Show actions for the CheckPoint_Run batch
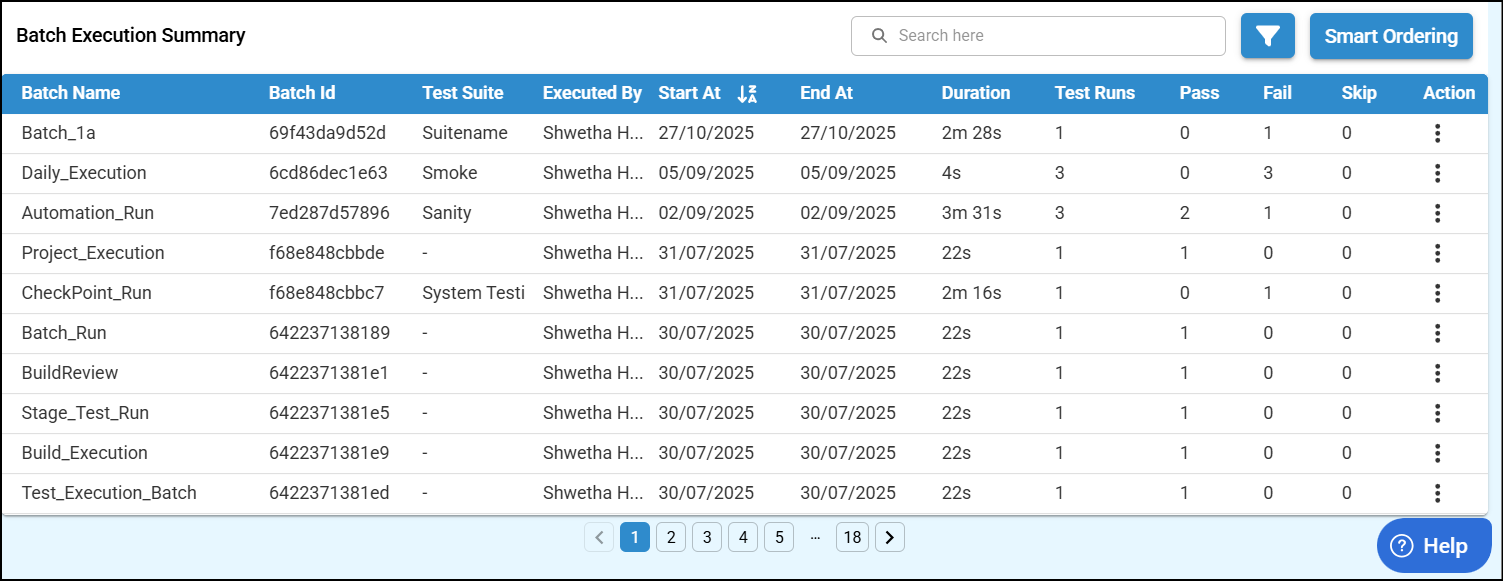 point(1437,293)
